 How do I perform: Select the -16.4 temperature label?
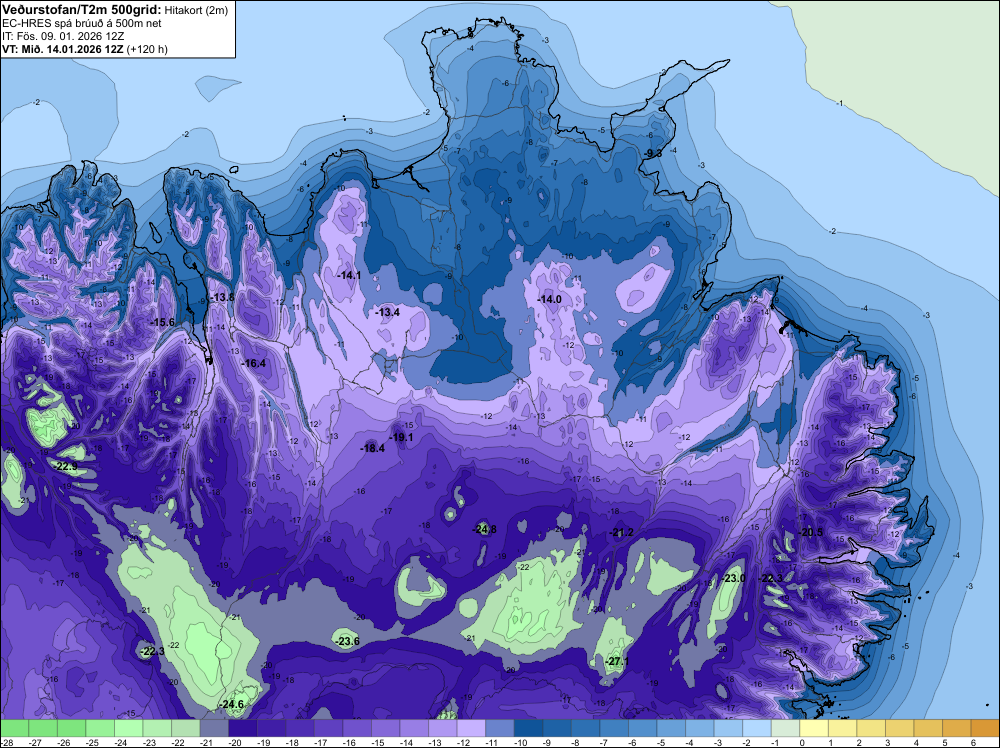pos(254,363)
